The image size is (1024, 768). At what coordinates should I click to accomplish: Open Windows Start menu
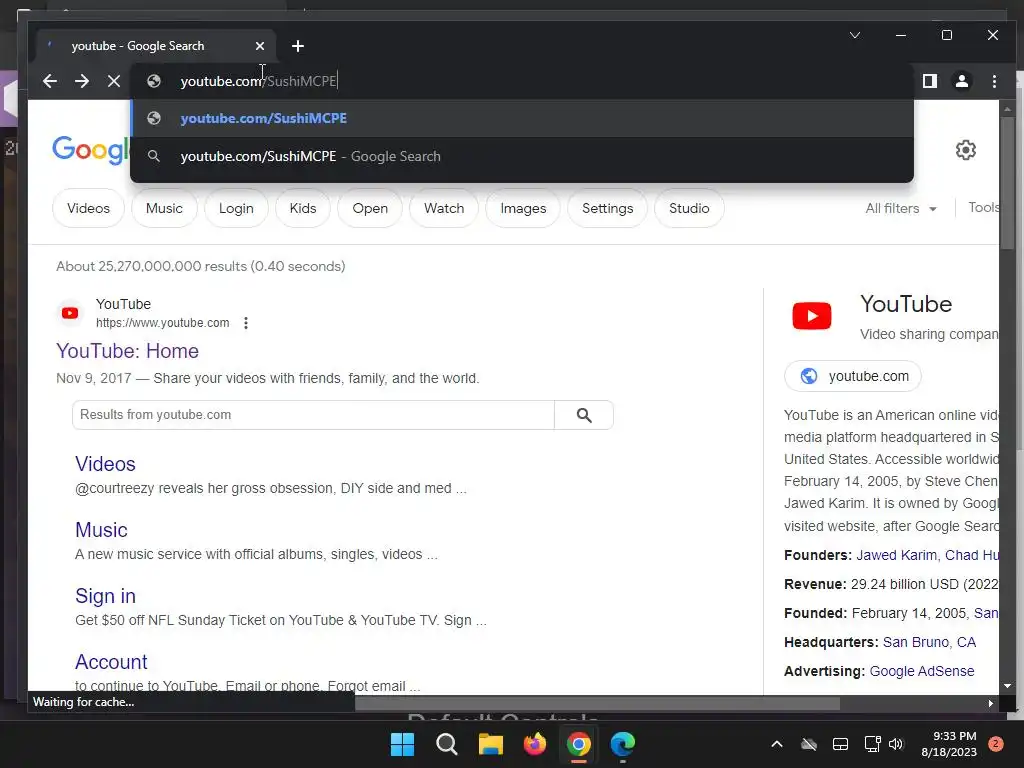(x=402, y=744)
